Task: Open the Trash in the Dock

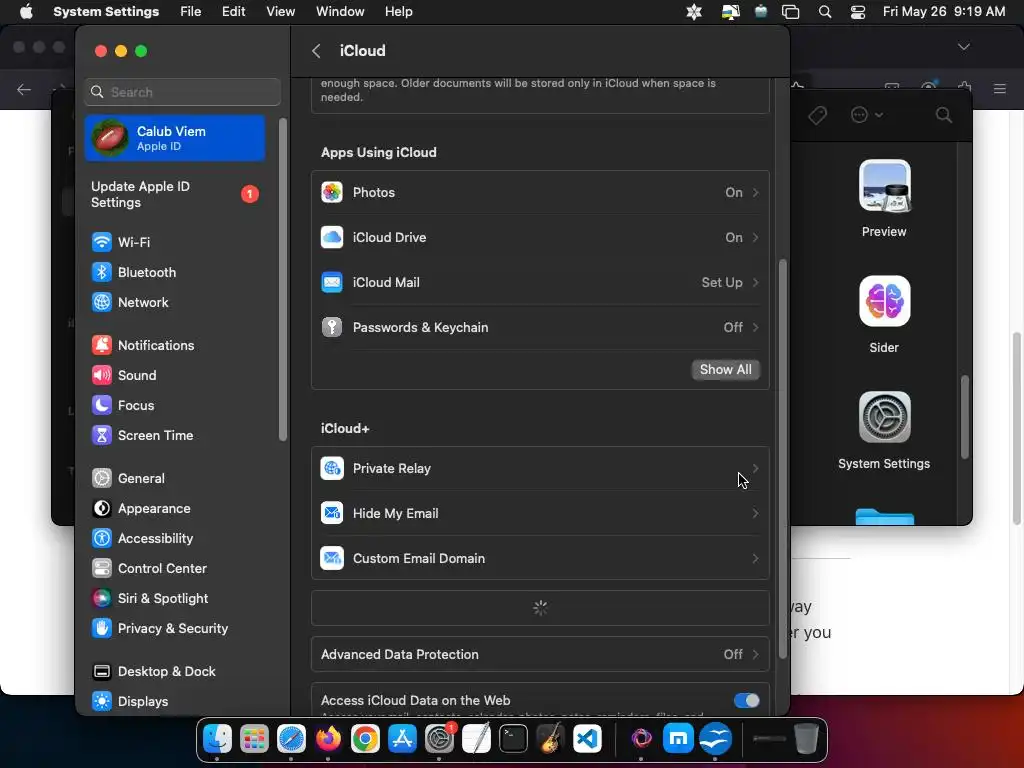Action: [x=807, y=739]
